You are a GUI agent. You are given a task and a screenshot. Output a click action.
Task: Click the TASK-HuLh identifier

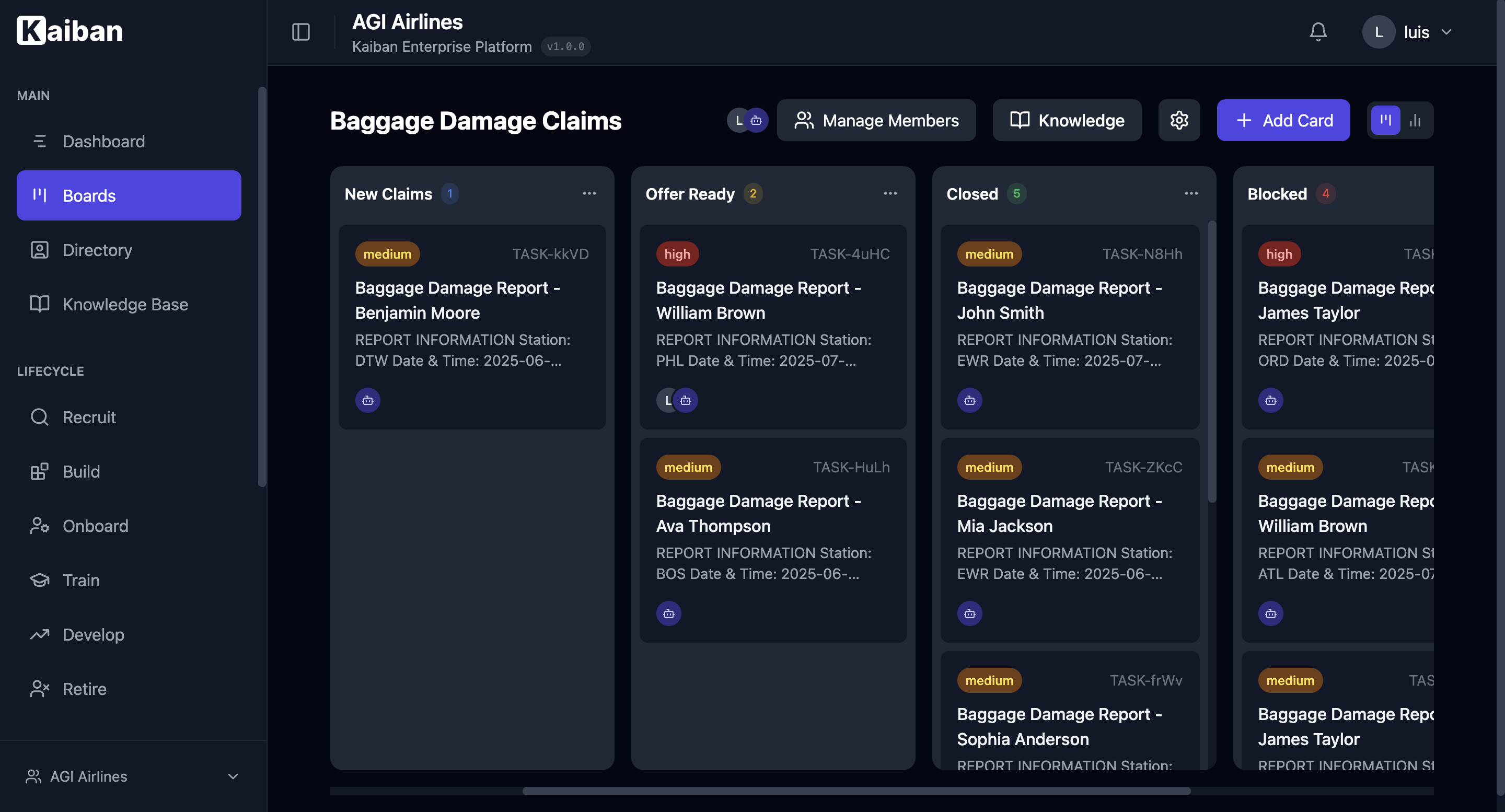pos(851,467)
